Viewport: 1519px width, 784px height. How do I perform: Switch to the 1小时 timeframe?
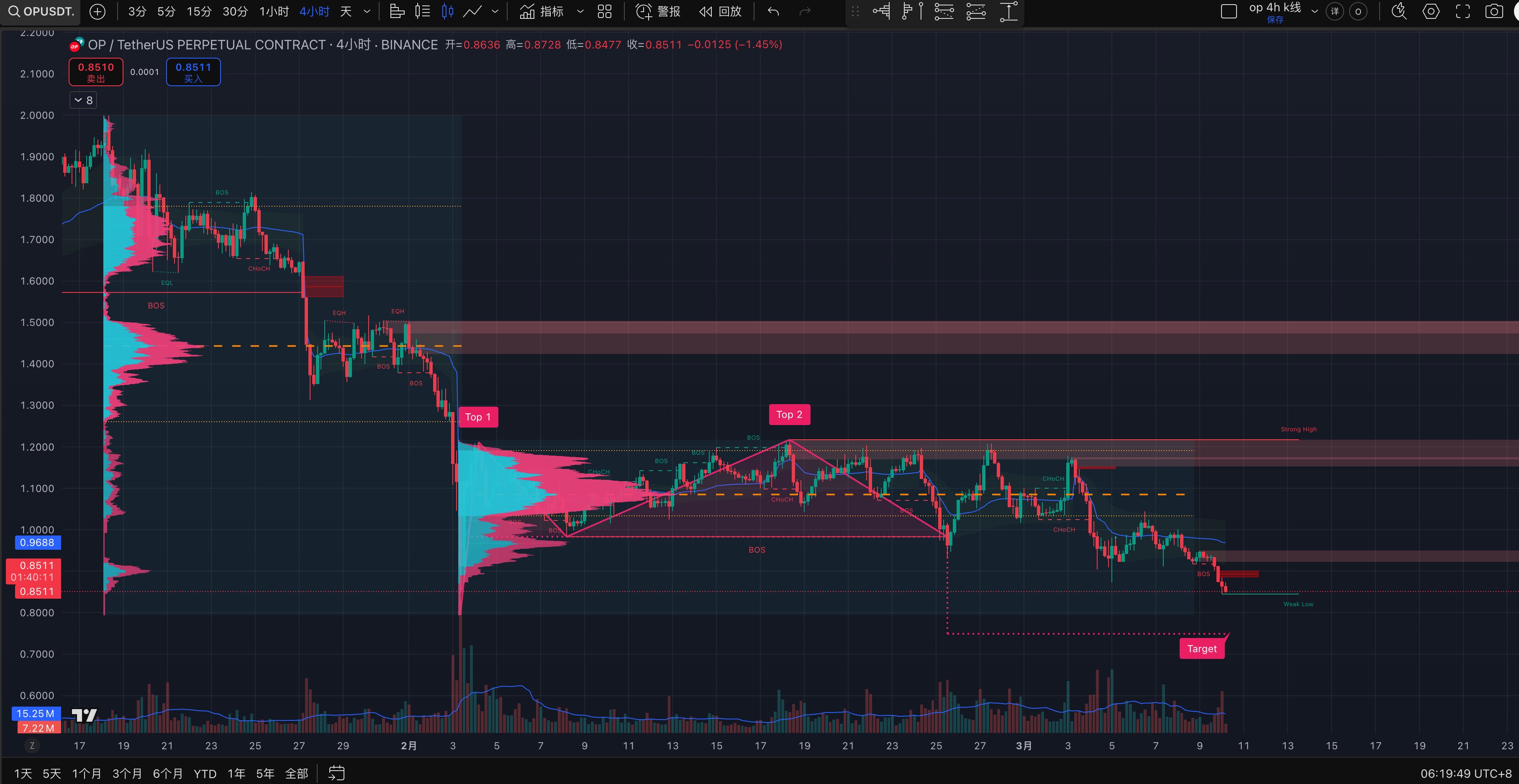tap(274, 11)
